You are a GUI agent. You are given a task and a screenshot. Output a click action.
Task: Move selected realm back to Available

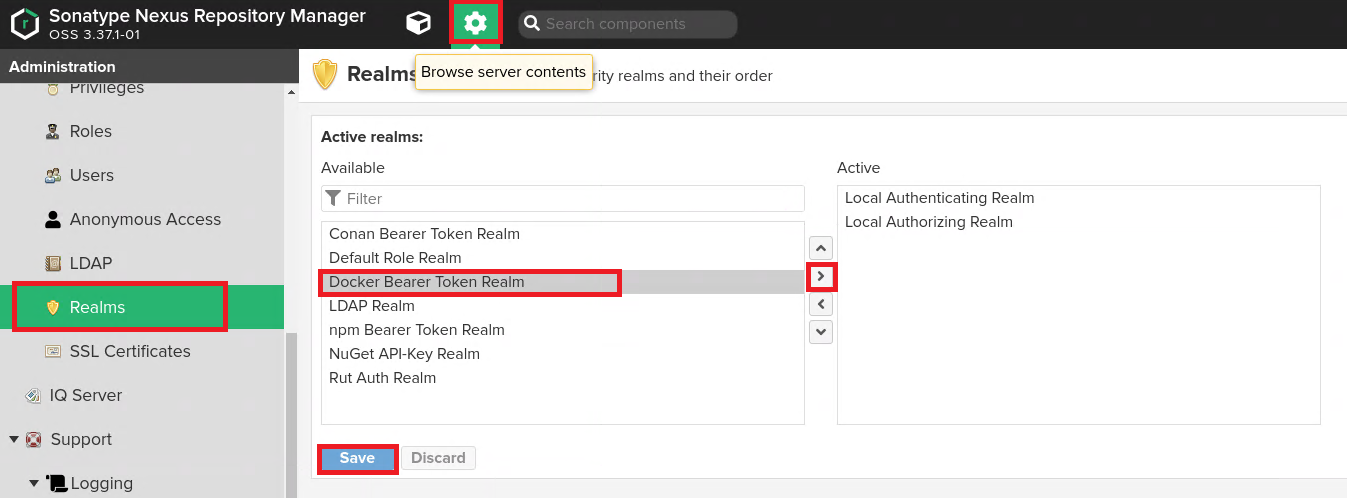pyautogui.click(x=821, y=304)
